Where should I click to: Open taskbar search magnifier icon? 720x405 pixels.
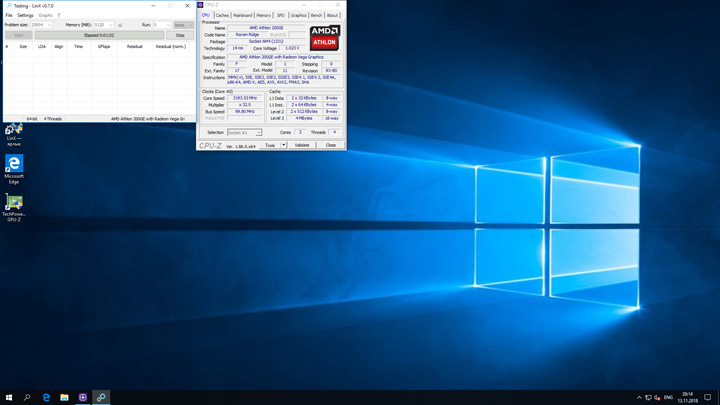(x=27, y=397)
